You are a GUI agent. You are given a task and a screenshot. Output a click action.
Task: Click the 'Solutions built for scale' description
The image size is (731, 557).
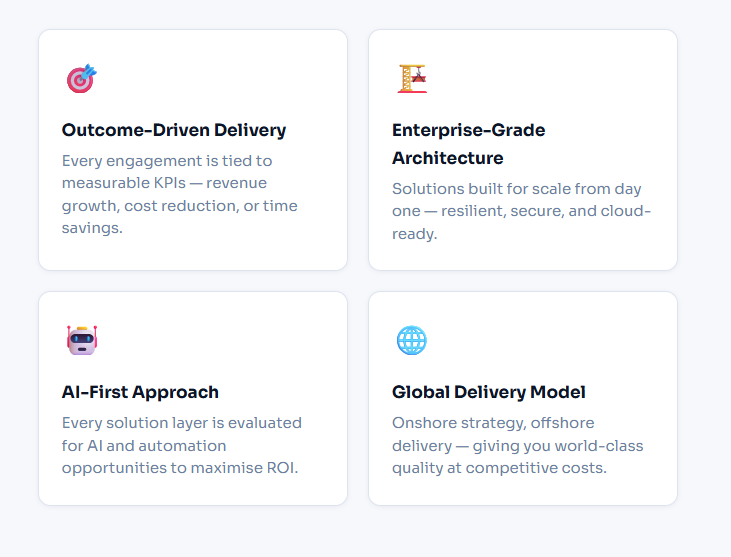point(521,210)
